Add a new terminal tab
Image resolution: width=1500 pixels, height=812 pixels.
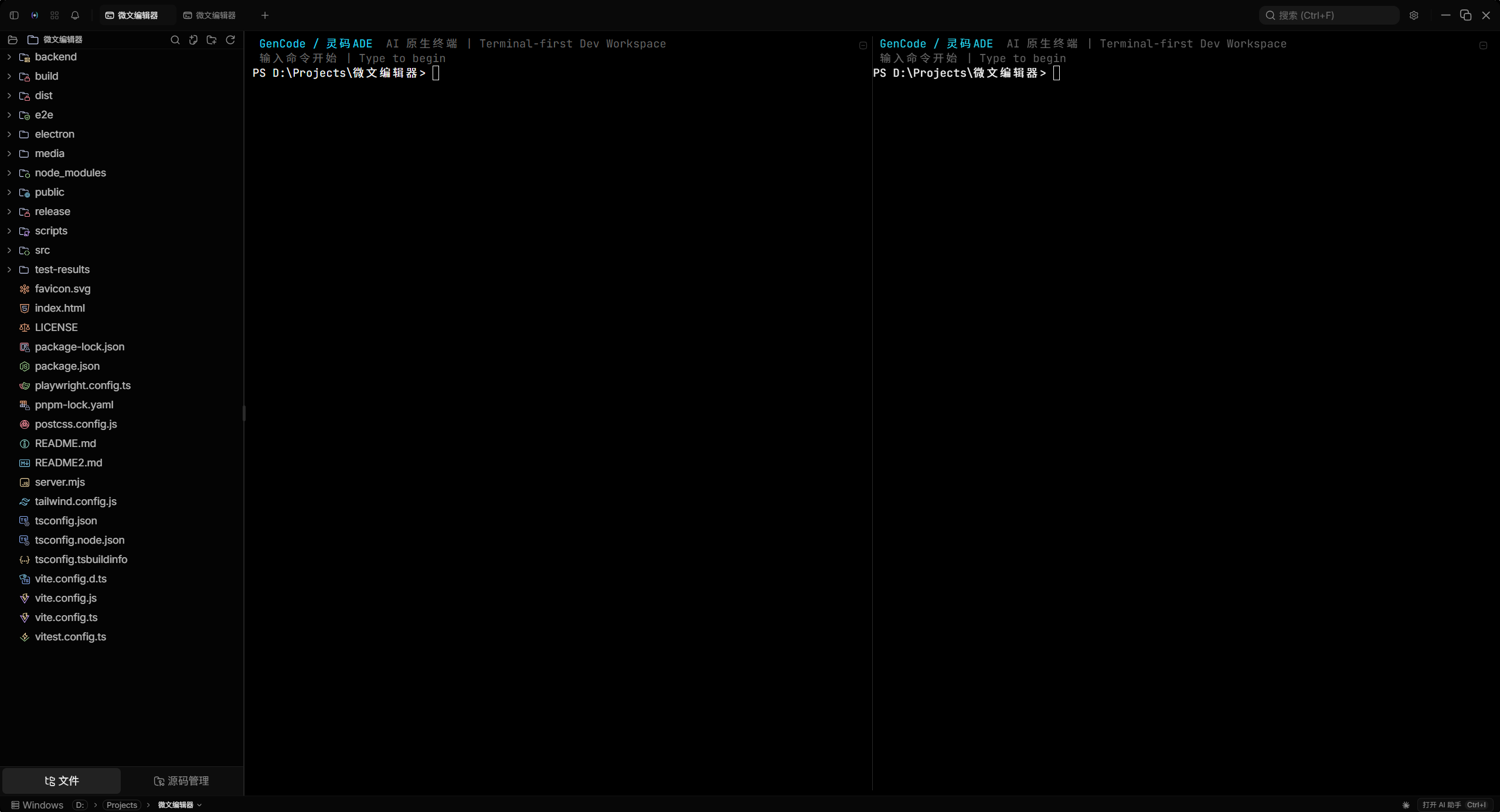[265, 15]
